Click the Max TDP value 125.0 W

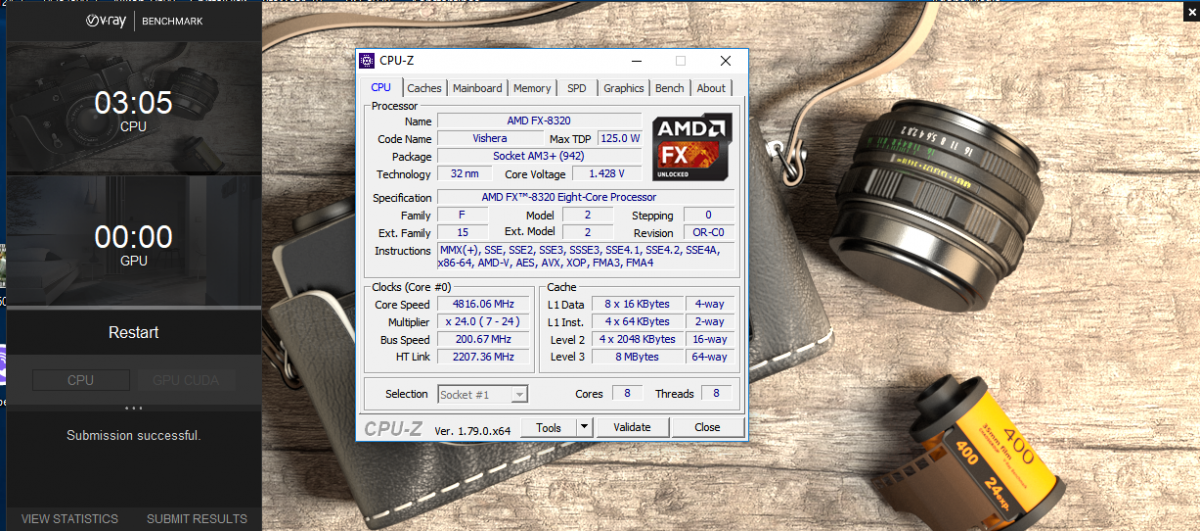pyautogui.click(x=620, y=138)
